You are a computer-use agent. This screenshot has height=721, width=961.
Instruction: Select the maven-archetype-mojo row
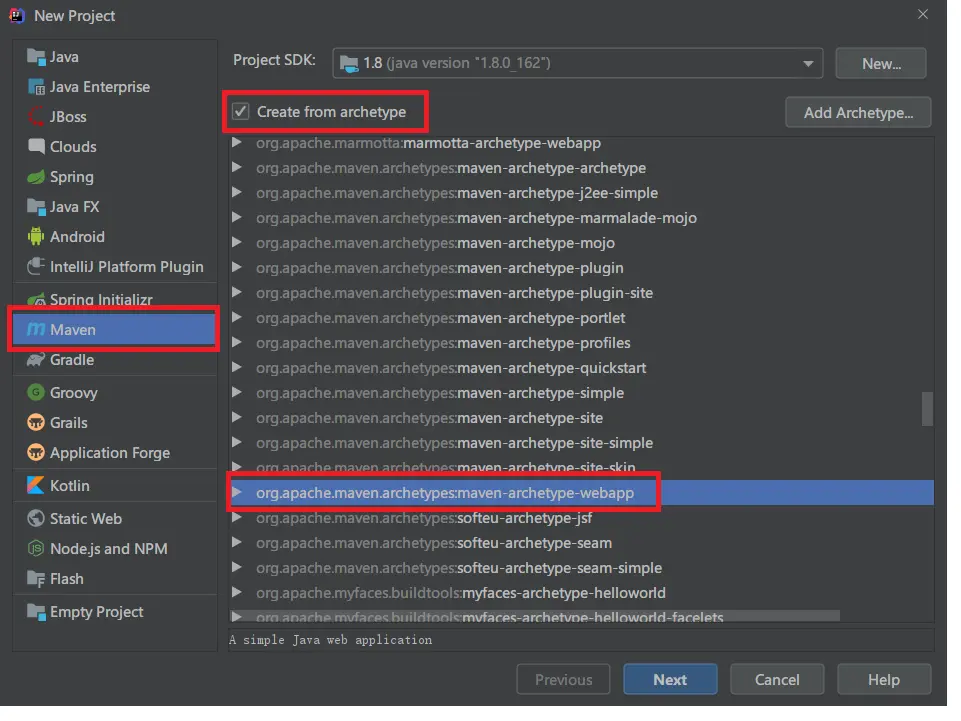(583, 243)
